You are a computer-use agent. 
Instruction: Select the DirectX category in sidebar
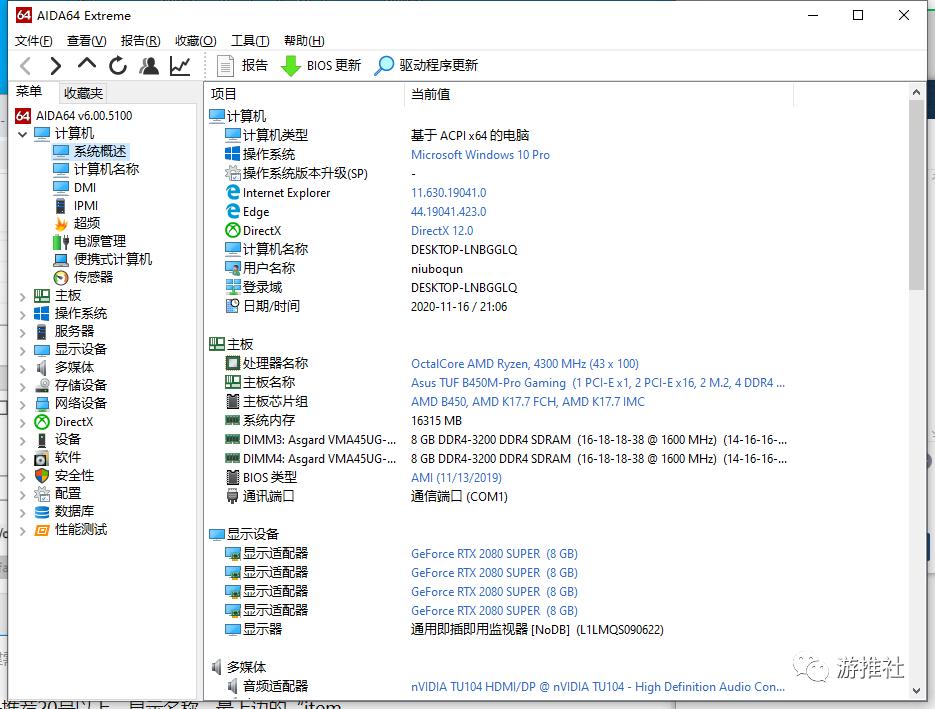point(74,421)
